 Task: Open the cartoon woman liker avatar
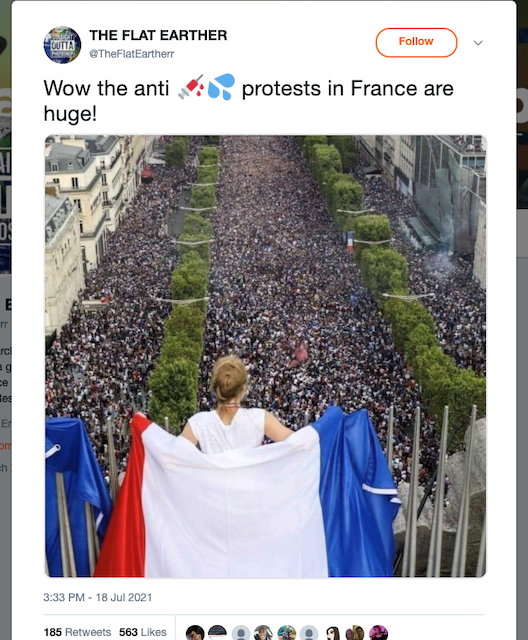332,633
